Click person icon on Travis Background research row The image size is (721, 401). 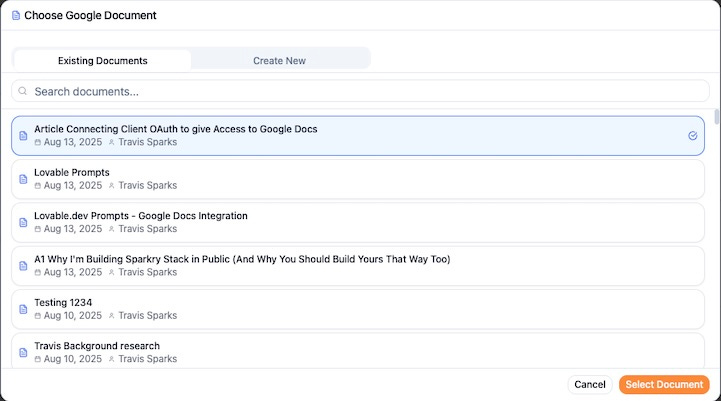tap(111, 359)
